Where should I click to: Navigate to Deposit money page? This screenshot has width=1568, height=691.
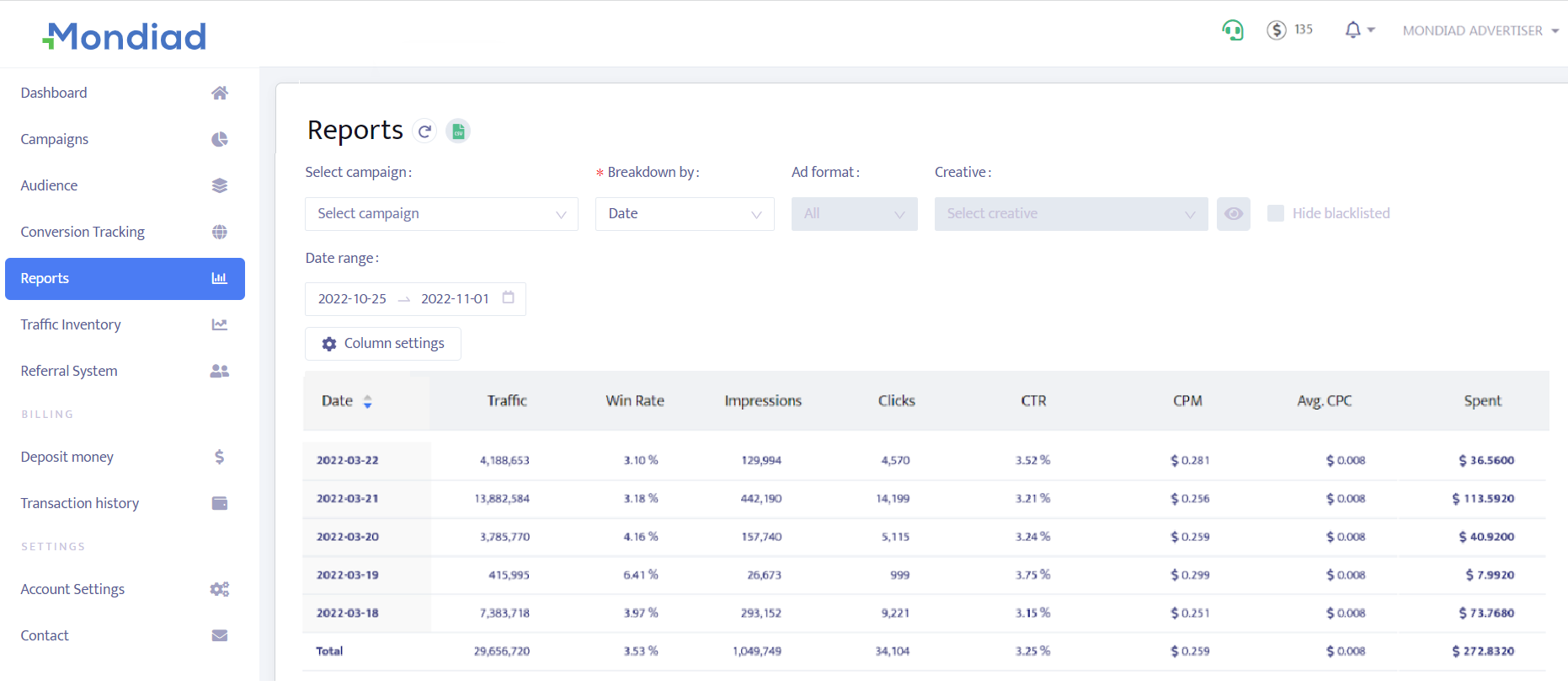coord(67,457)
